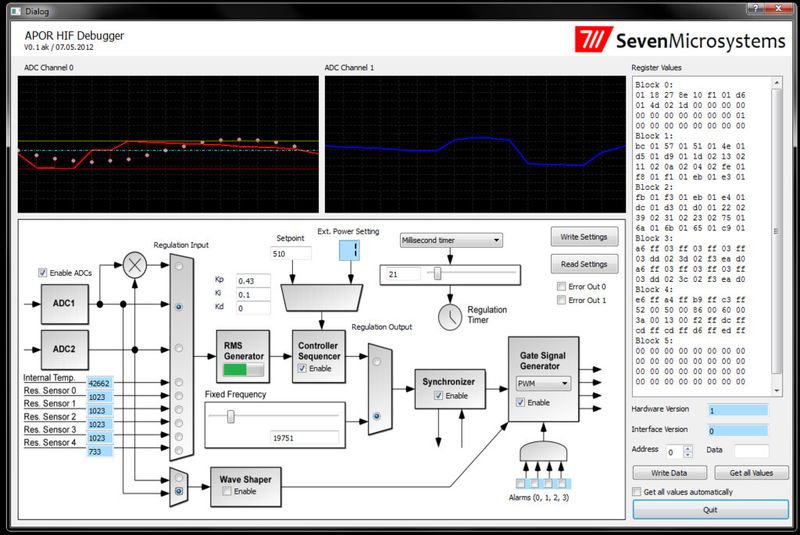
Task: Click the alarm gate symbol above the Alarms checkboxes
Action: point(543,451)
